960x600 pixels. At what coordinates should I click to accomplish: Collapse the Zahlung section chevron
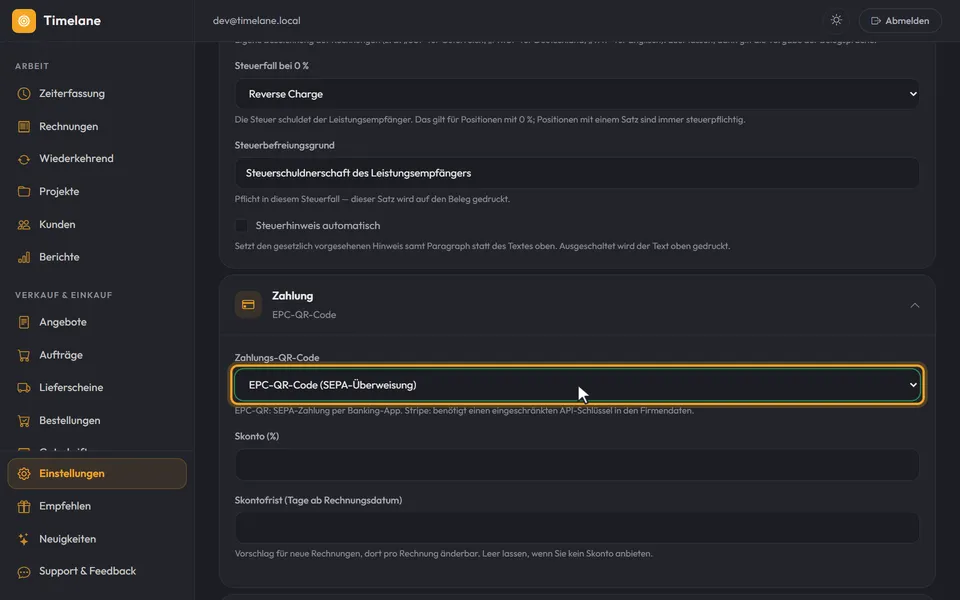click(x=915, y=305)
